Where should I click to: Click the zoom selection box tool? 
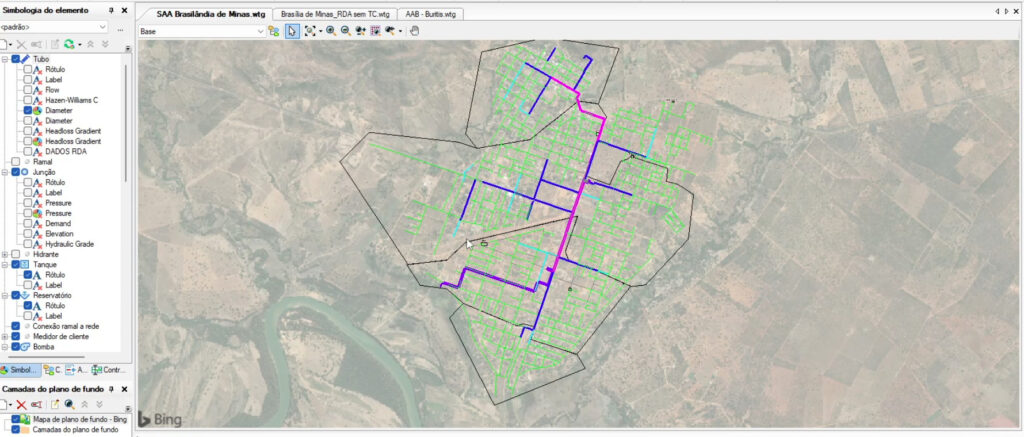coord(376,31)
